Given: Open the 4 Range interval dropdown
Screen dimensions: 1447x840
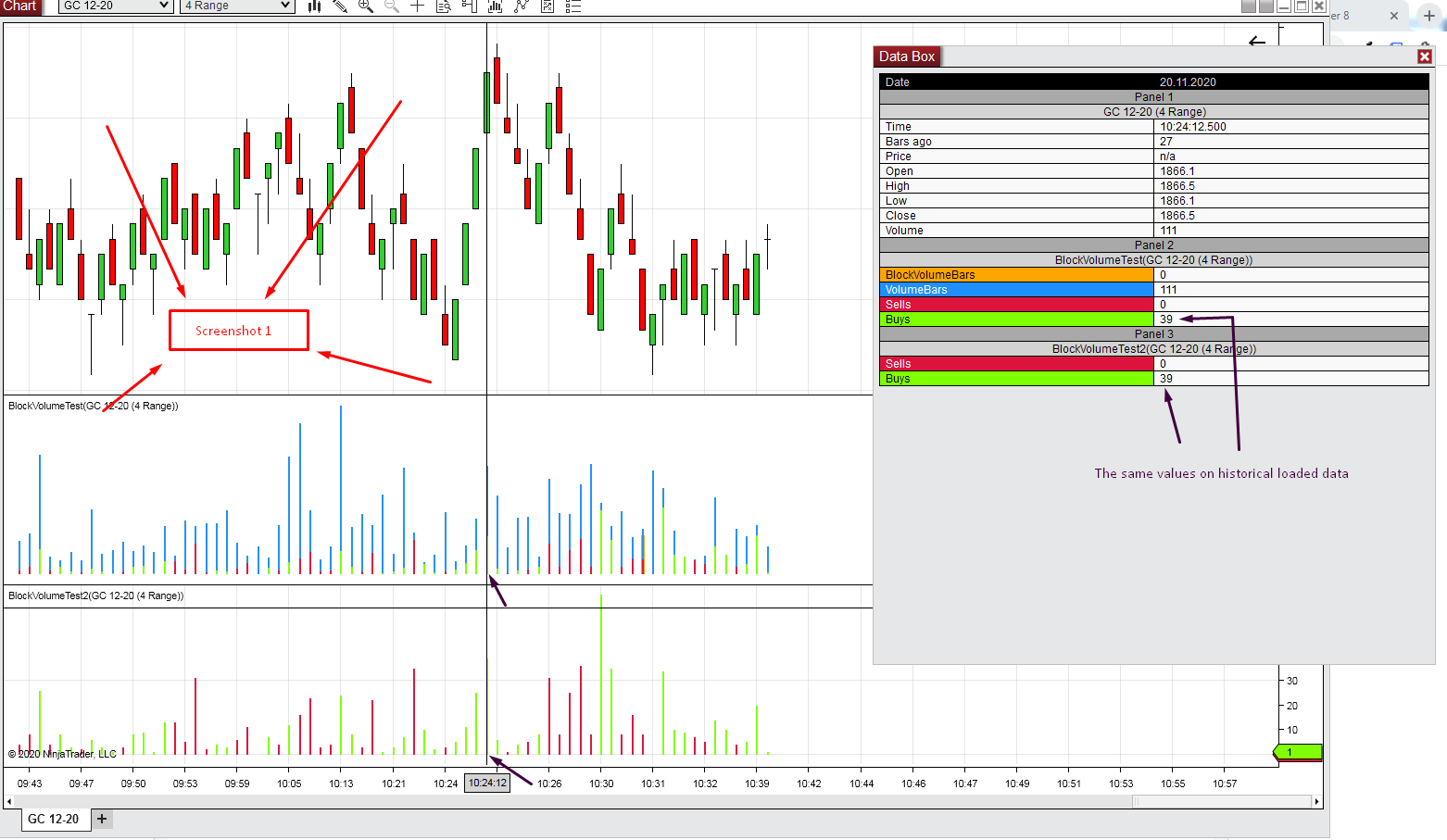Looking at the screenshot, I should [x=237, y=6].
